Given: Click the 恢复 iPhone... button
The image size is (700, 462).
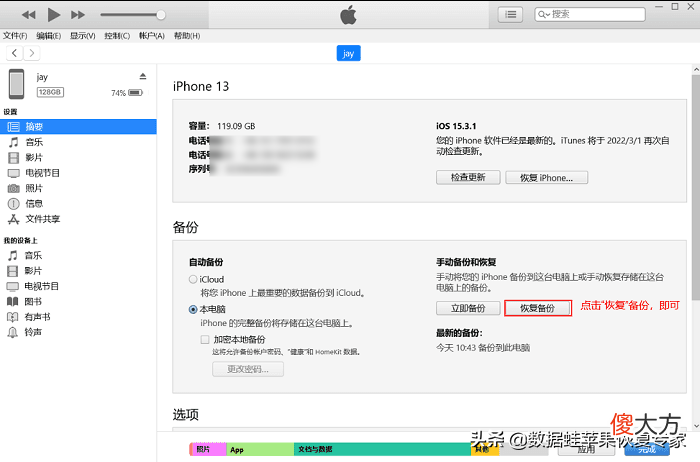Looking at the screenshot, I should point(546,177).
